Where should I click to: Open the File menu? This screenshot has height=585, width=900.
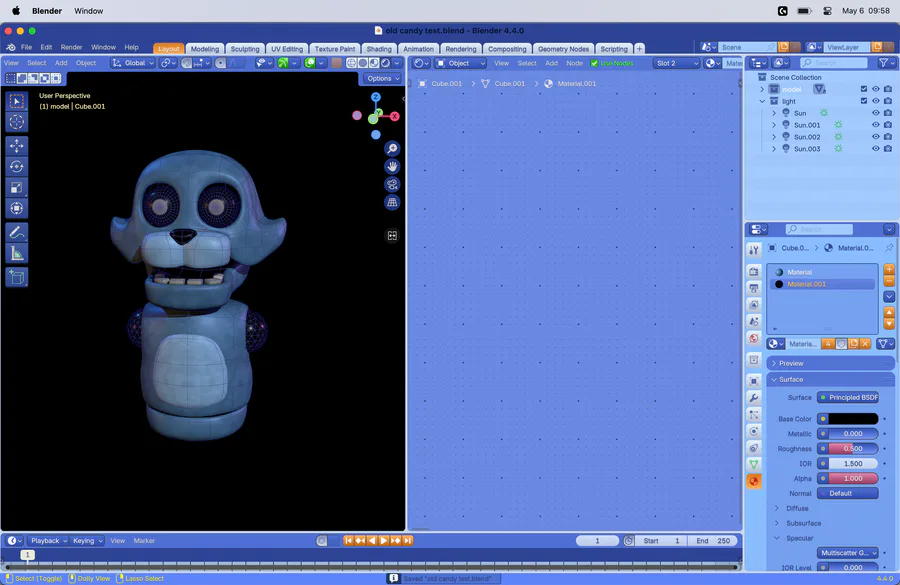click(26, 47)
